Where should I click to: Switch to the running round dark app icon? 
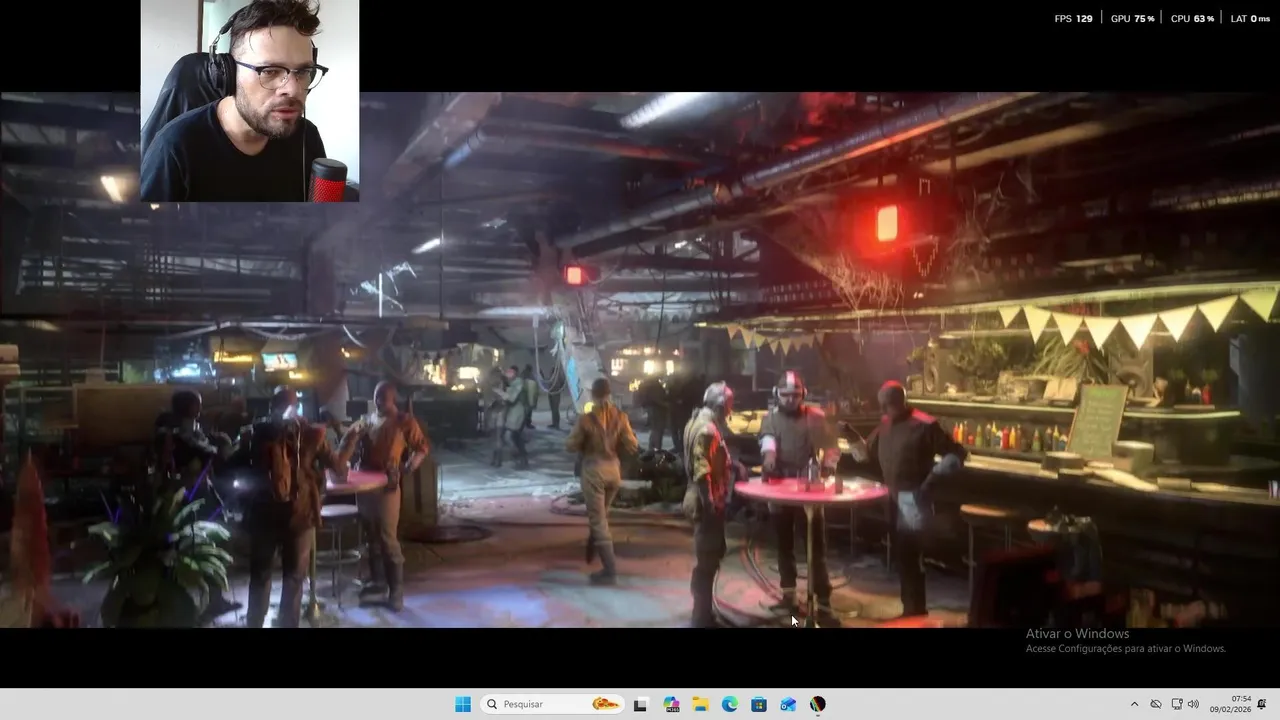[817, 704]
